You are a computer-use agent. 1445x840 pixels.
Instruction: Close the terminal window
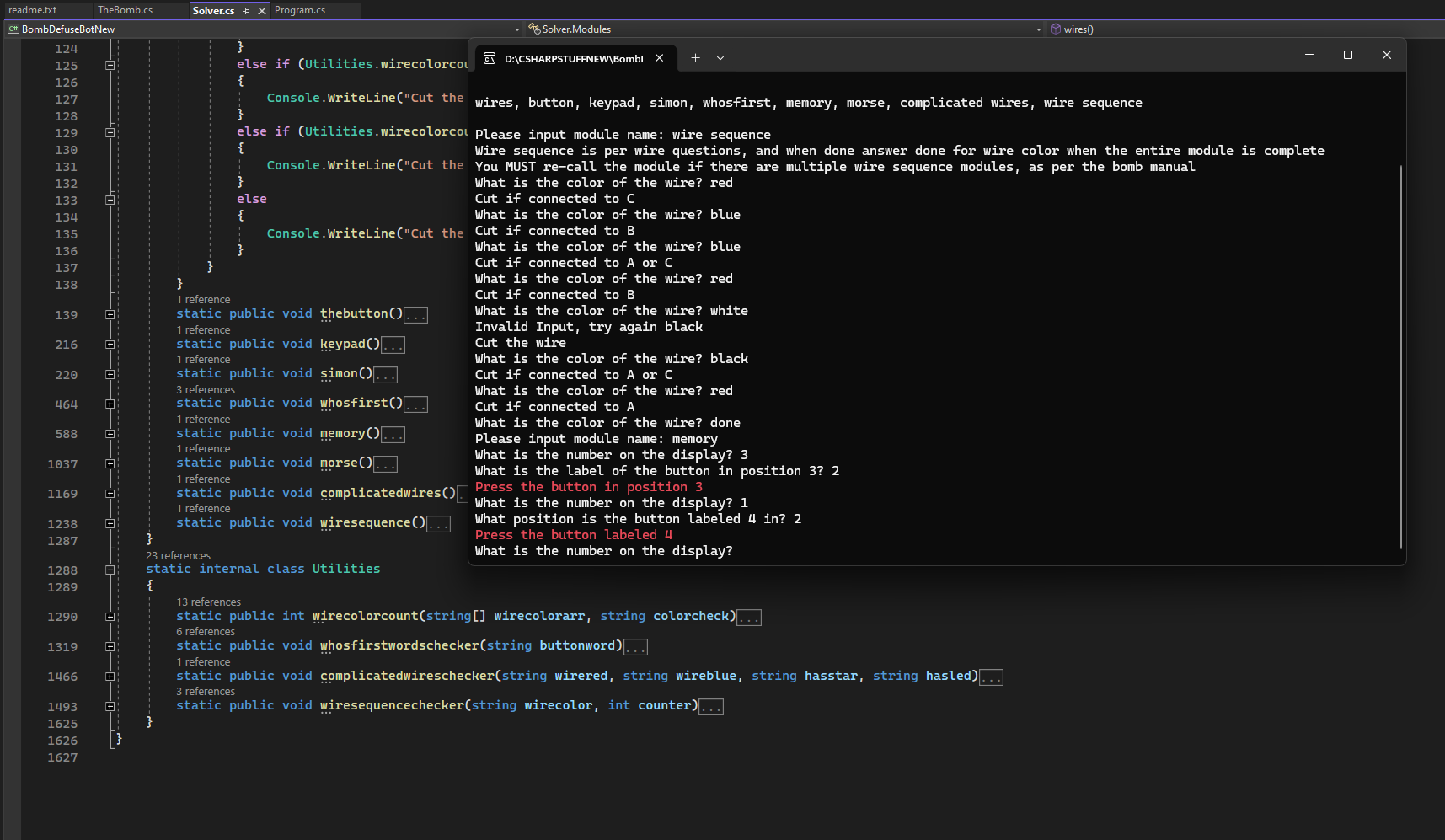click(1387, 55)
